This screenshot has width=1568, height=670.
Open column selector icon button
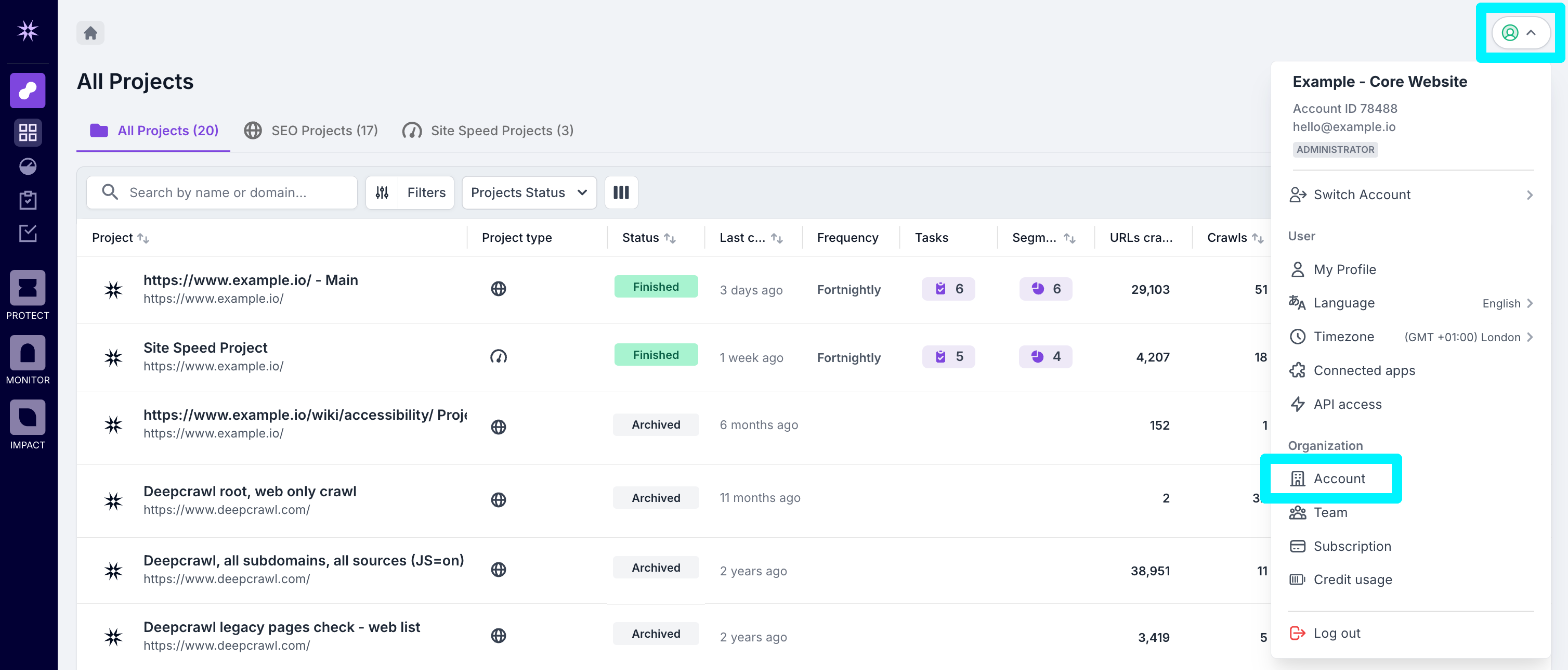coord(621,192)
